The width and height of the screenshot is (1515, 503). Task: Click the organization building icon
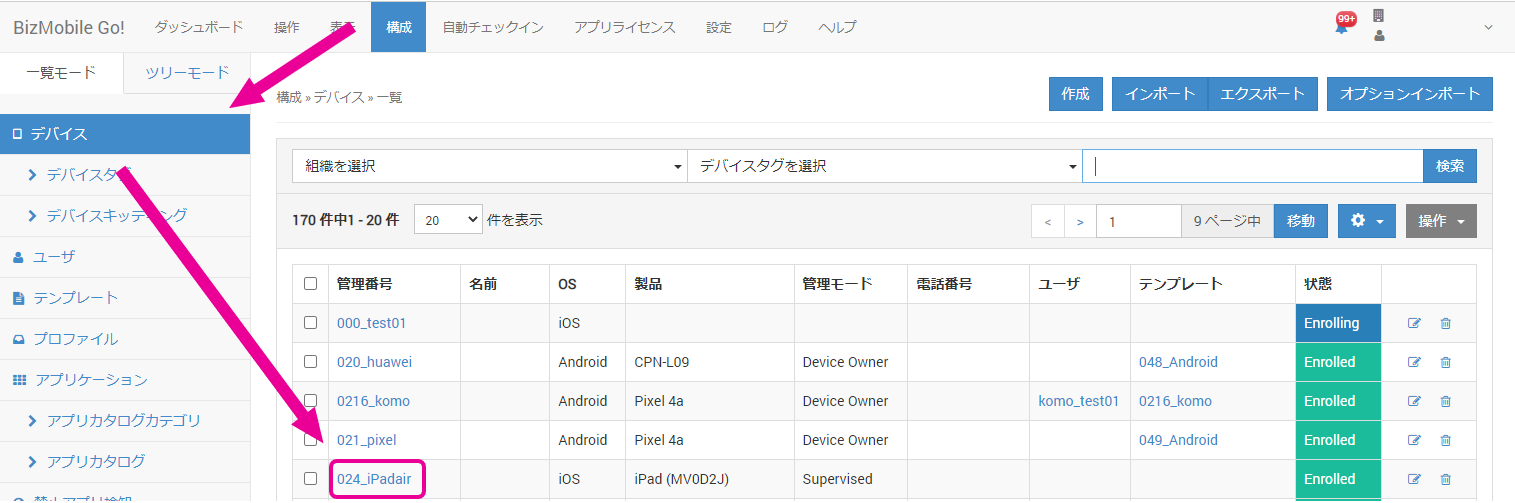1378,16
